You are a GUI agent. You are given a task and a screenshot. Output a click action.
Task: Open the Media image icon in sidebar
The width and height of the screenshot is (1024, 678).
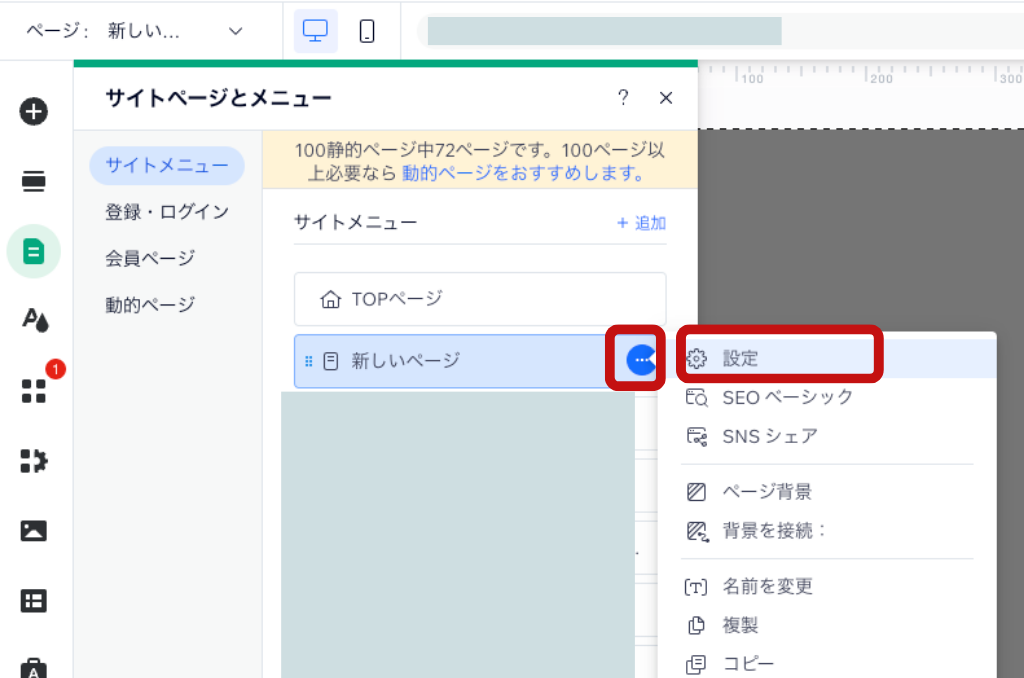(34, 530)
